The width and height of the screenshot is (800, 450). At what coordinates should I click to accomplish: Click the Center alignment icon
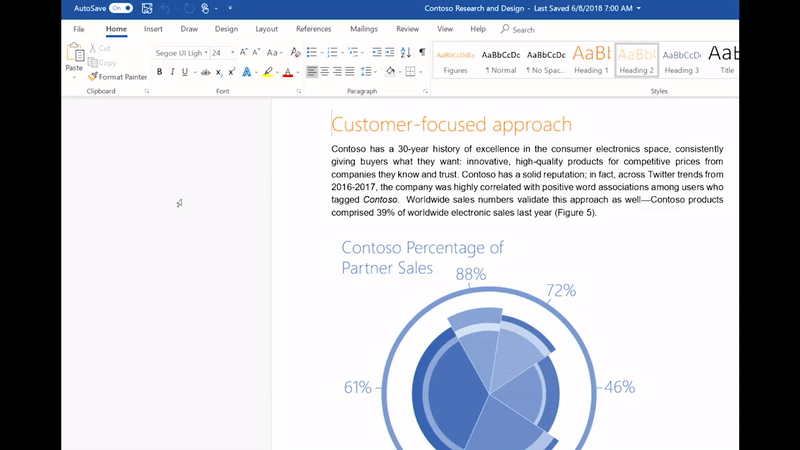[x=324, y=72]
